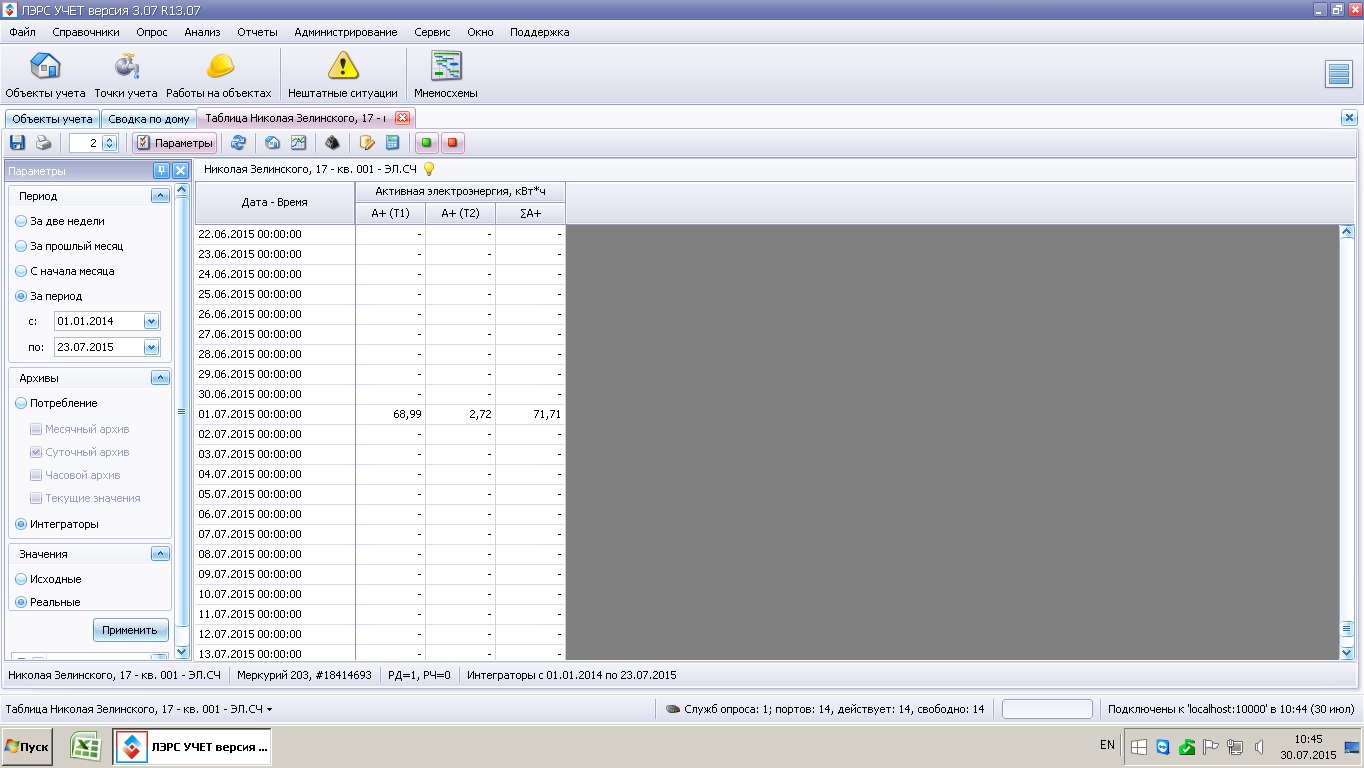Screen dimensions: 1364x768
Task: Click the light bulb icon next to ЭЛ.СЧ title
Action: [429, 169]
